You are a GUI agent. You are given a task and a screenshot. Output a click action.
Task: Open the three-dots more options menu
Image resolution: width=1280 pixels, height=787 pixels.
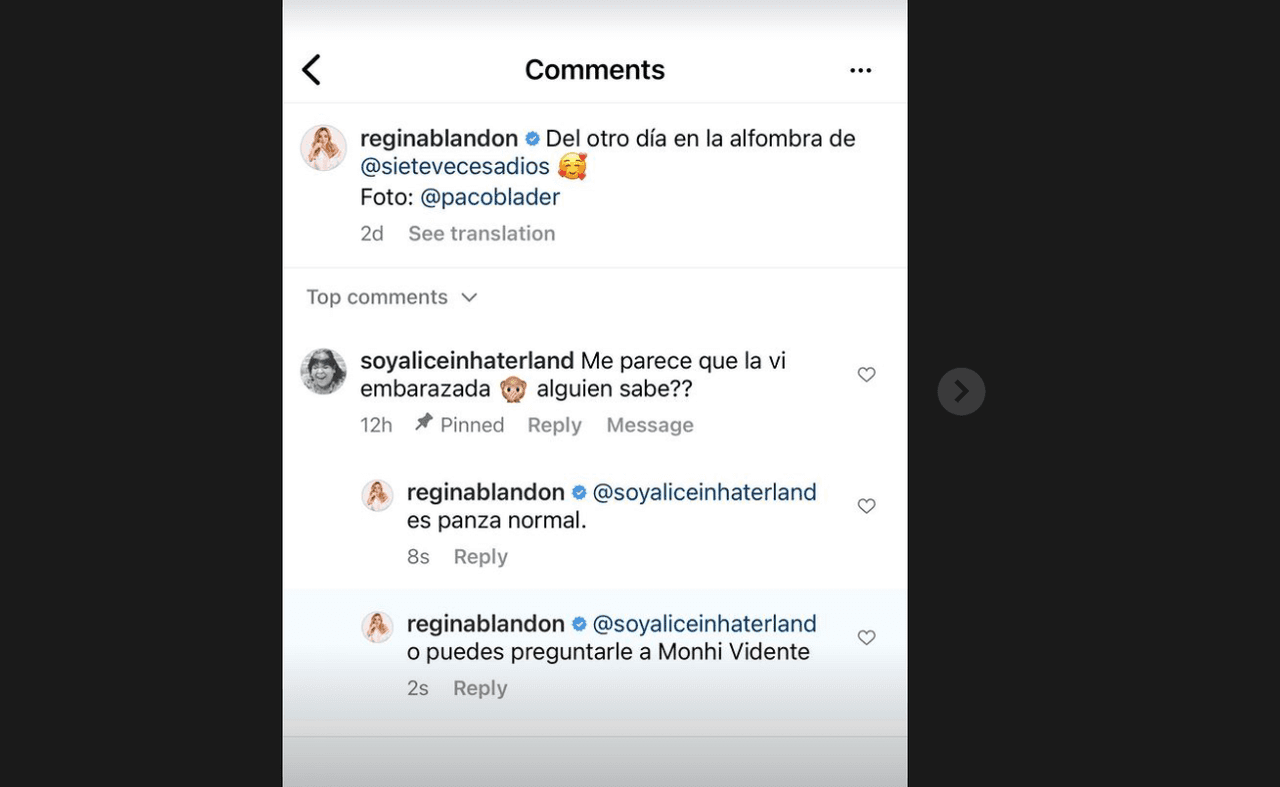(860, 70)
